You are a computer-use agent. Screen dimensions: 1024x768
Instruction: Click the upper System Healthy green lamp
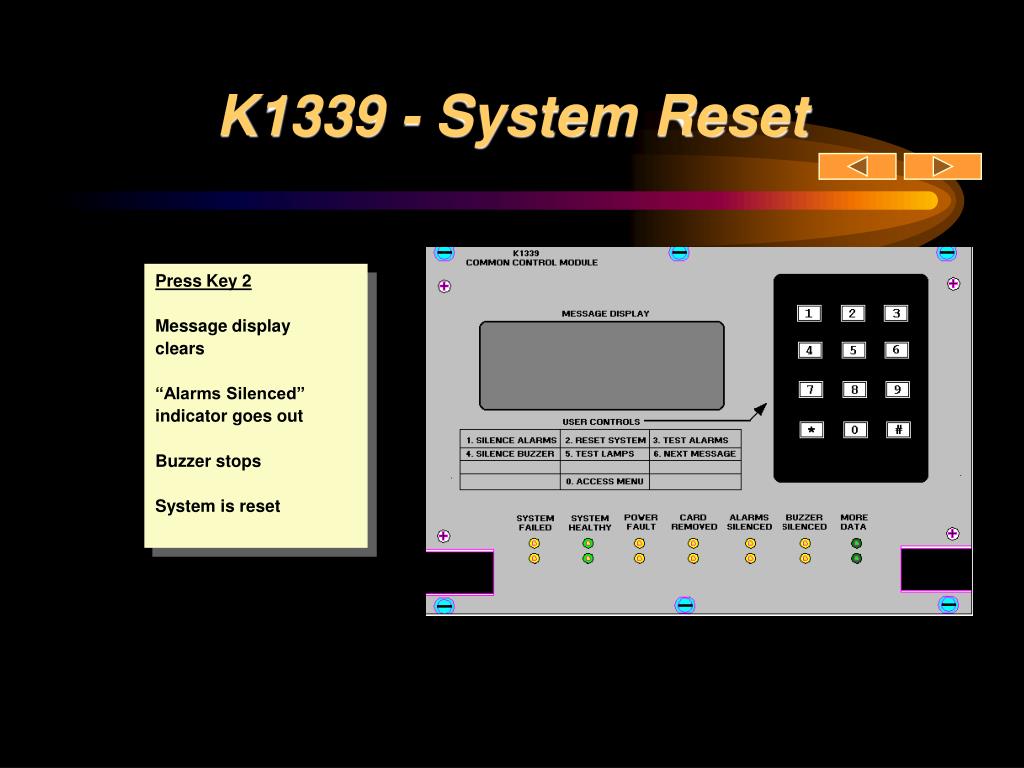(x=588, y=543)
